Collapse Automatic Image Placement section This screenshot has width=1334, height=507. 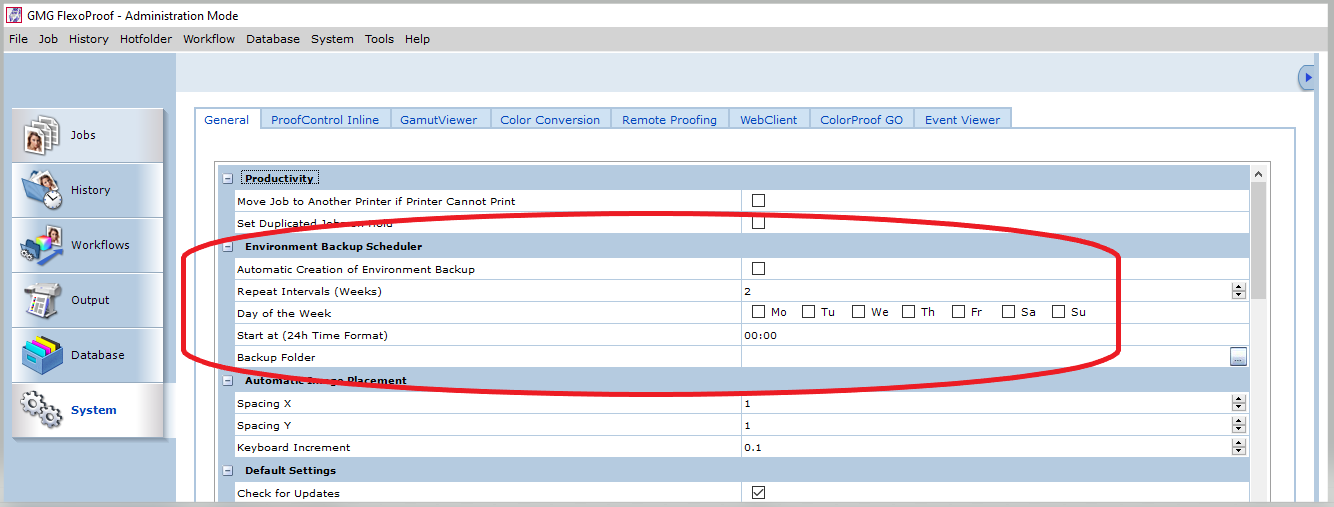pyautogui.click(x=227, y=380)
